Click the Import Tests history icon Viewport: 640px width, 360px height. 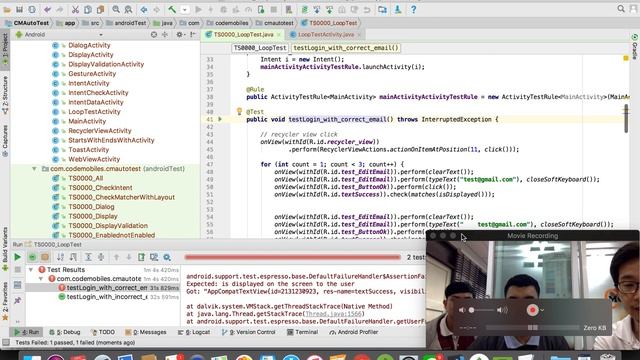tap(154, 257)
